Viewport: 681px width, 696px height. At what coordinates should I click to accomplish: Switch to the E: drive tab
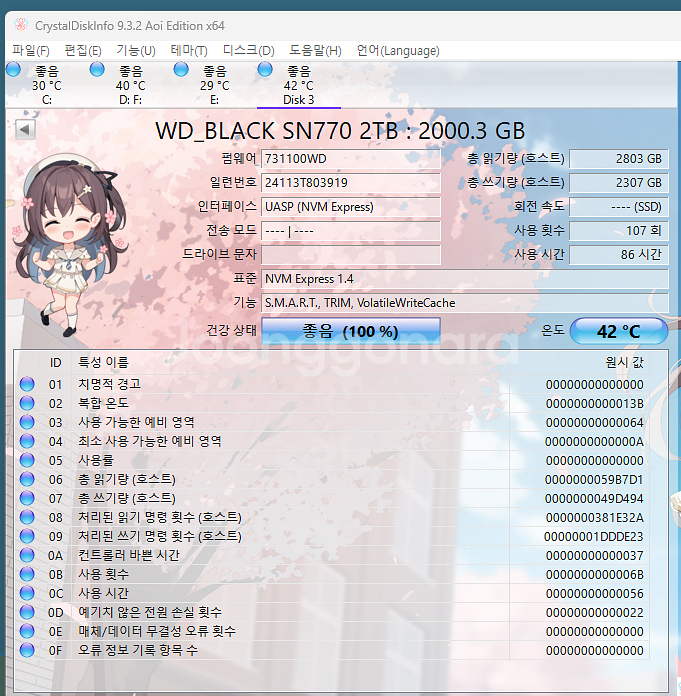[215, 85]
